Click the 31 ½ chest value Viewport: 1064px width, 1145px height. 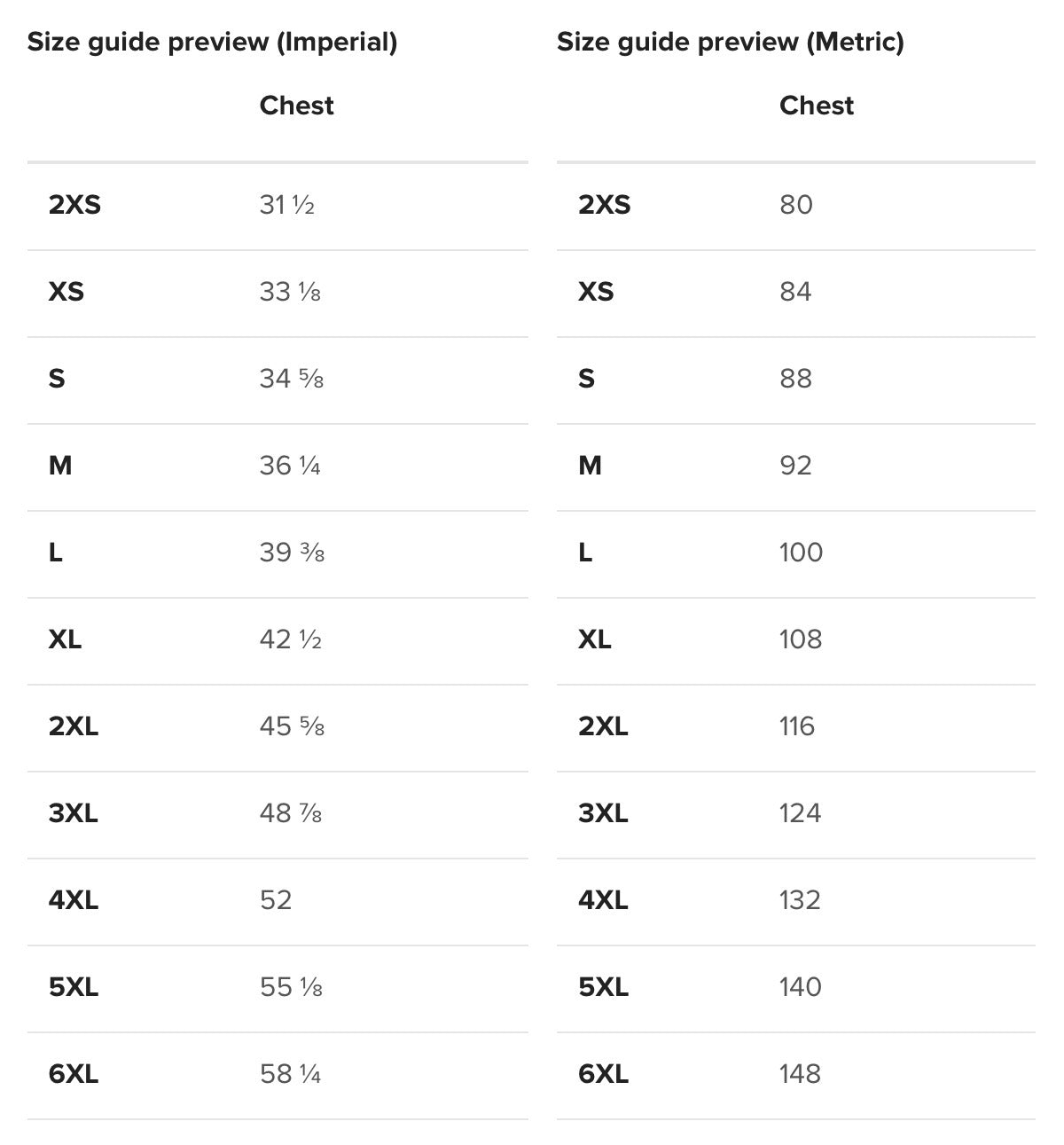[286, 205]
